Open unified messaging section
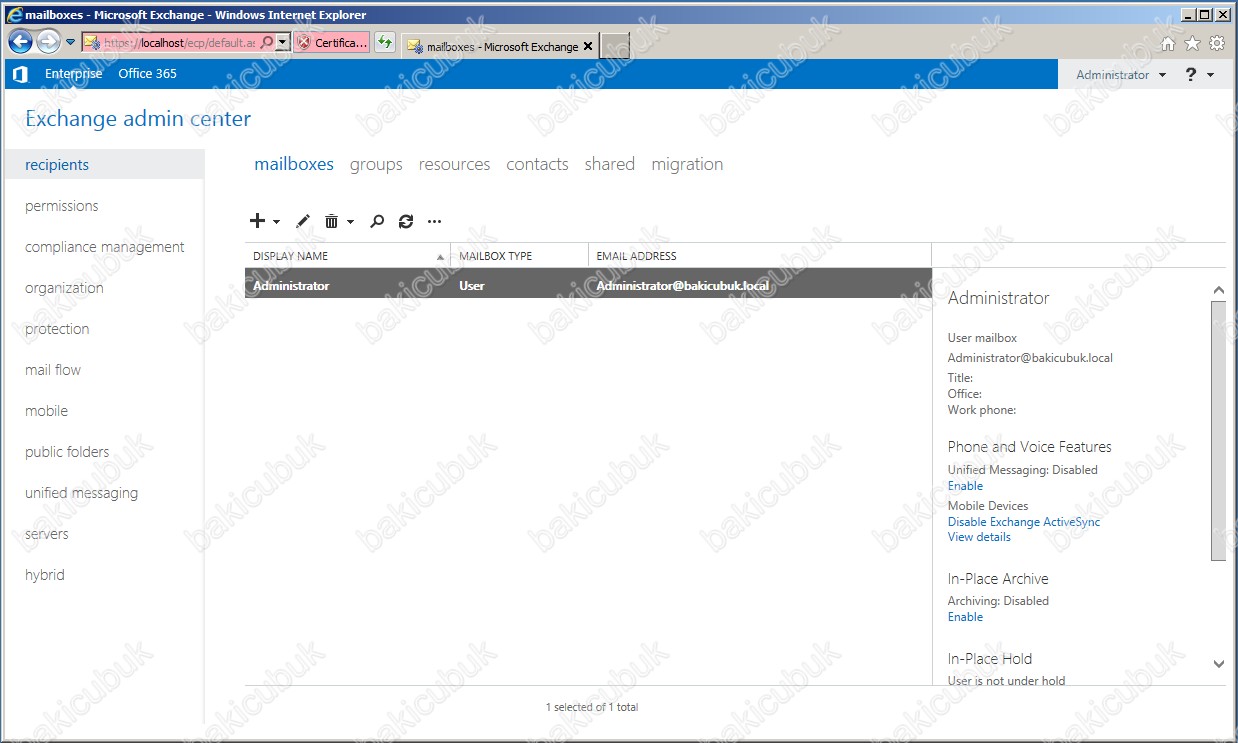The width and height of the screenshot is (1238, 743). tap(82, 493)
